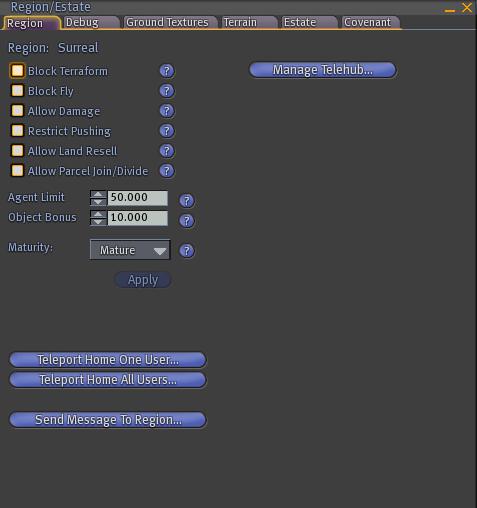Open the Covenant tab
Screen dimensions: 477x508
[369, 22]
